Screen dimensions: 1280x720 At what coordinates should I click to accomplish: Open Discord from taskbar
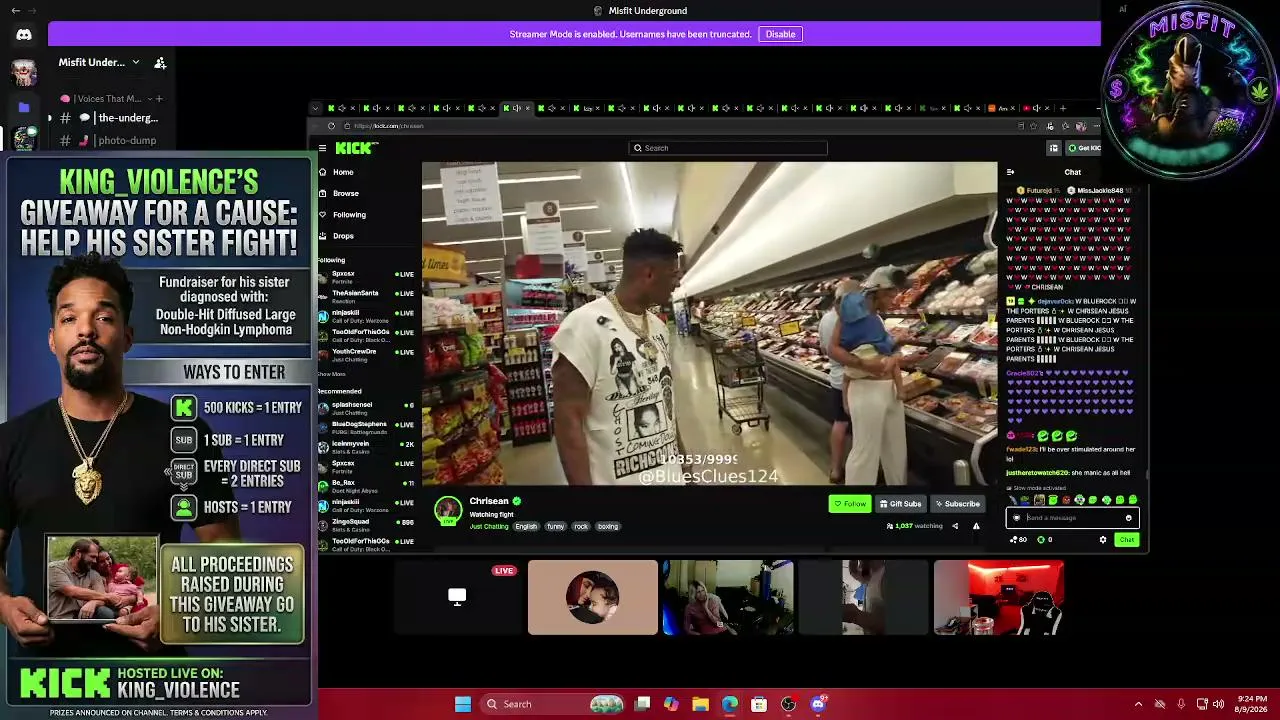coord(818,704)
